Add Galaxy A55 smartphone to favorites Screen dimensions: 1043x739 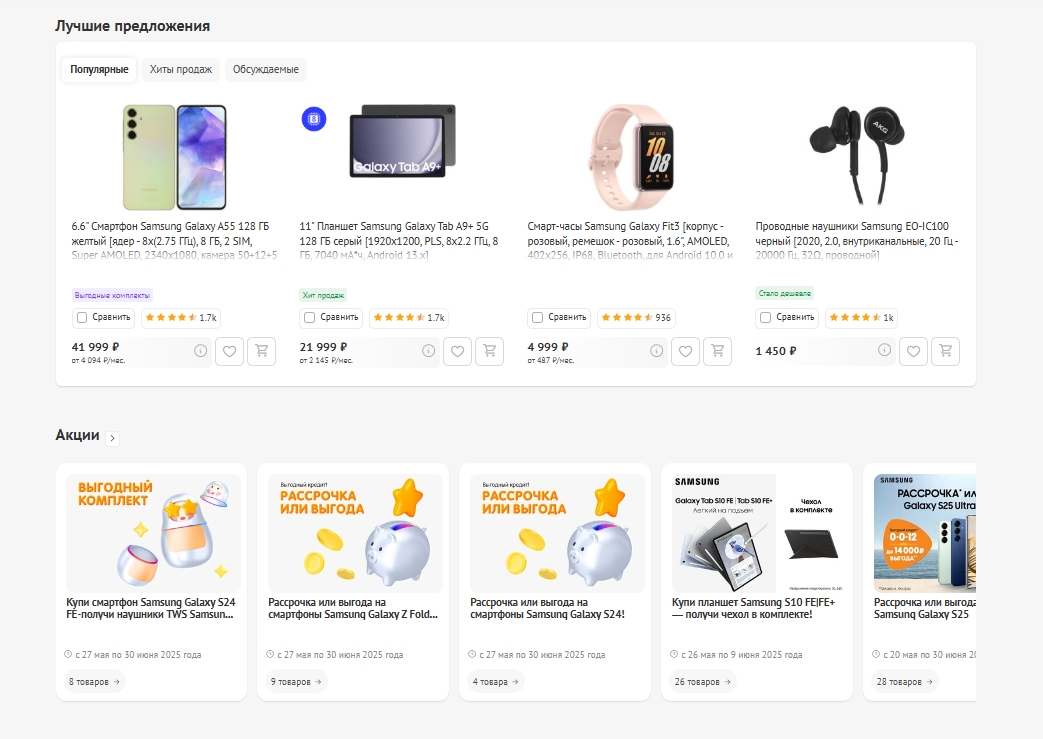[229, 352]
